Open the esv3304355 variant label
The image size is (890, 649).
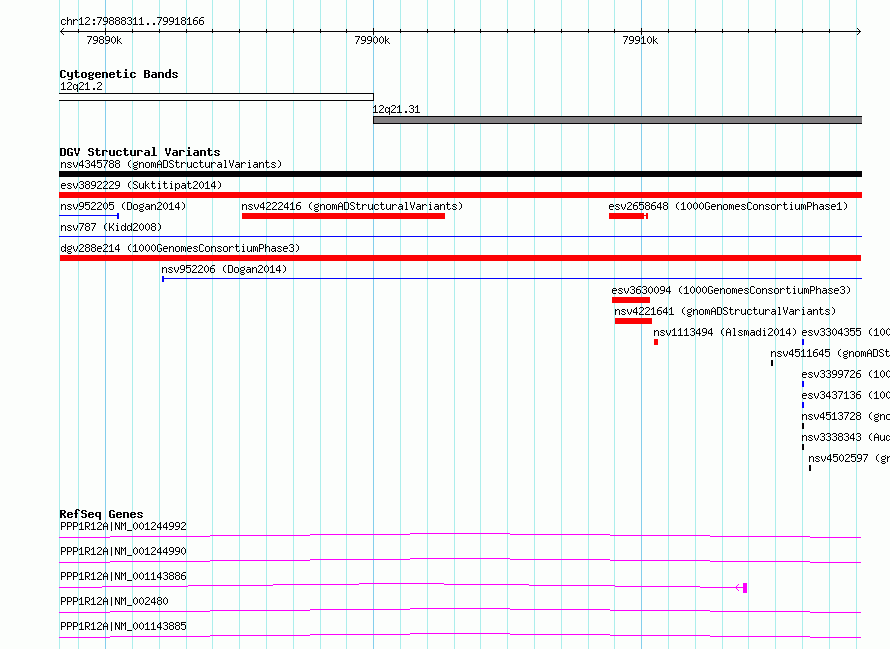point(845,332)
